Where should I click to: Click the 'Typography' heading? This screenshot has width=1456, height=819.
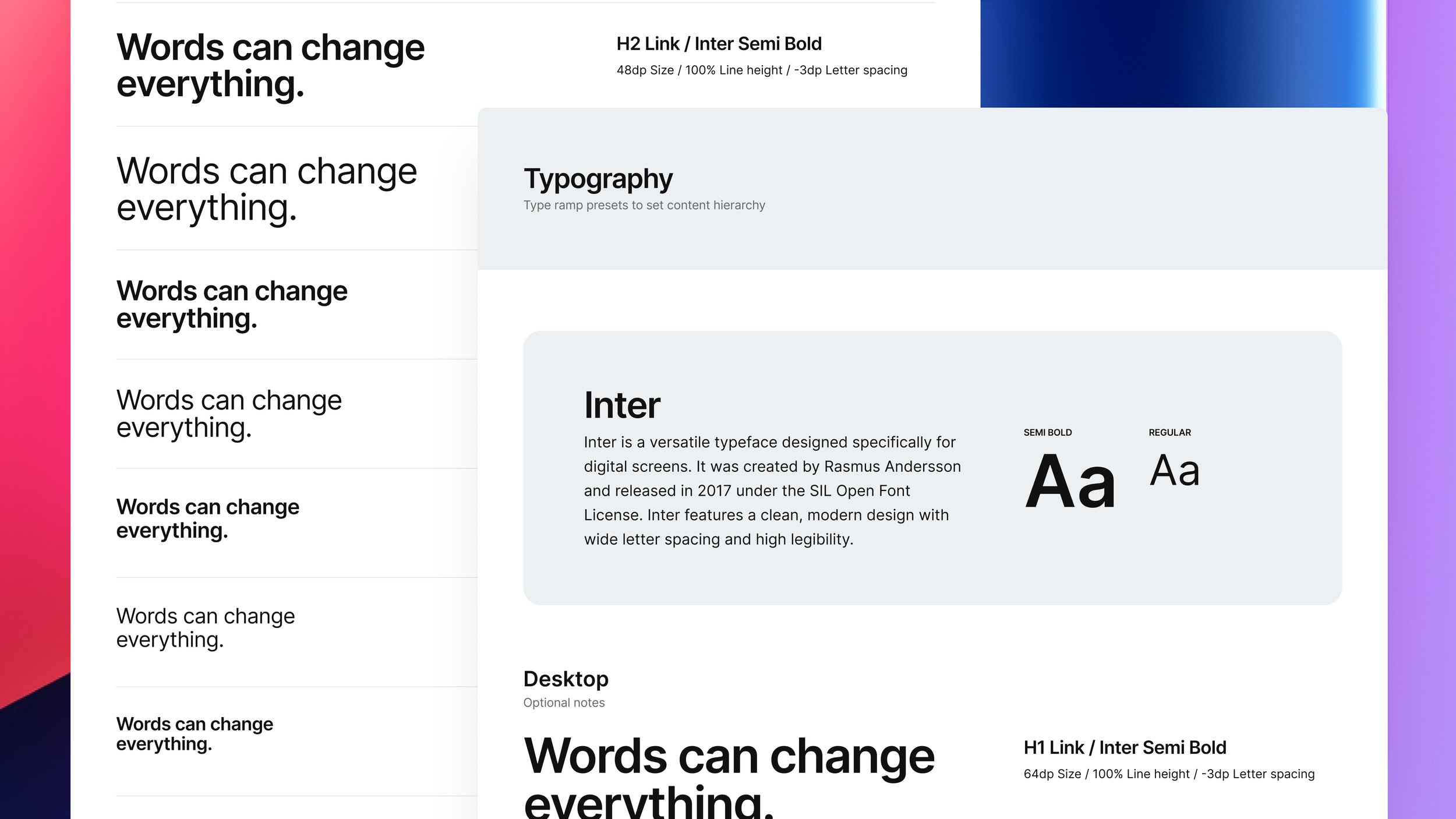(x=598, y=179)
